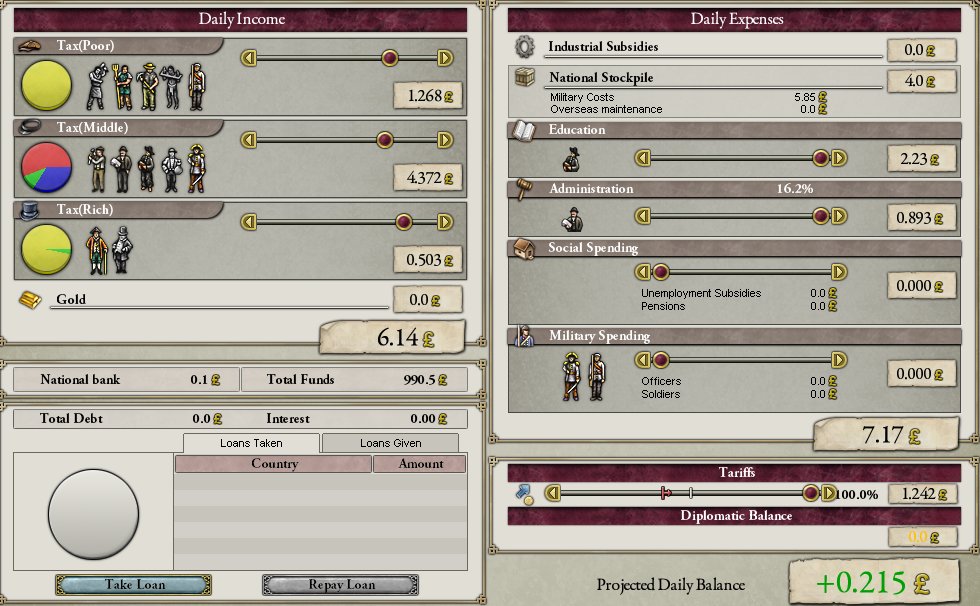Click the Tax(Poor) yellow pie chart
Viewport: 980px width, 606px height.
click(46, 86)
